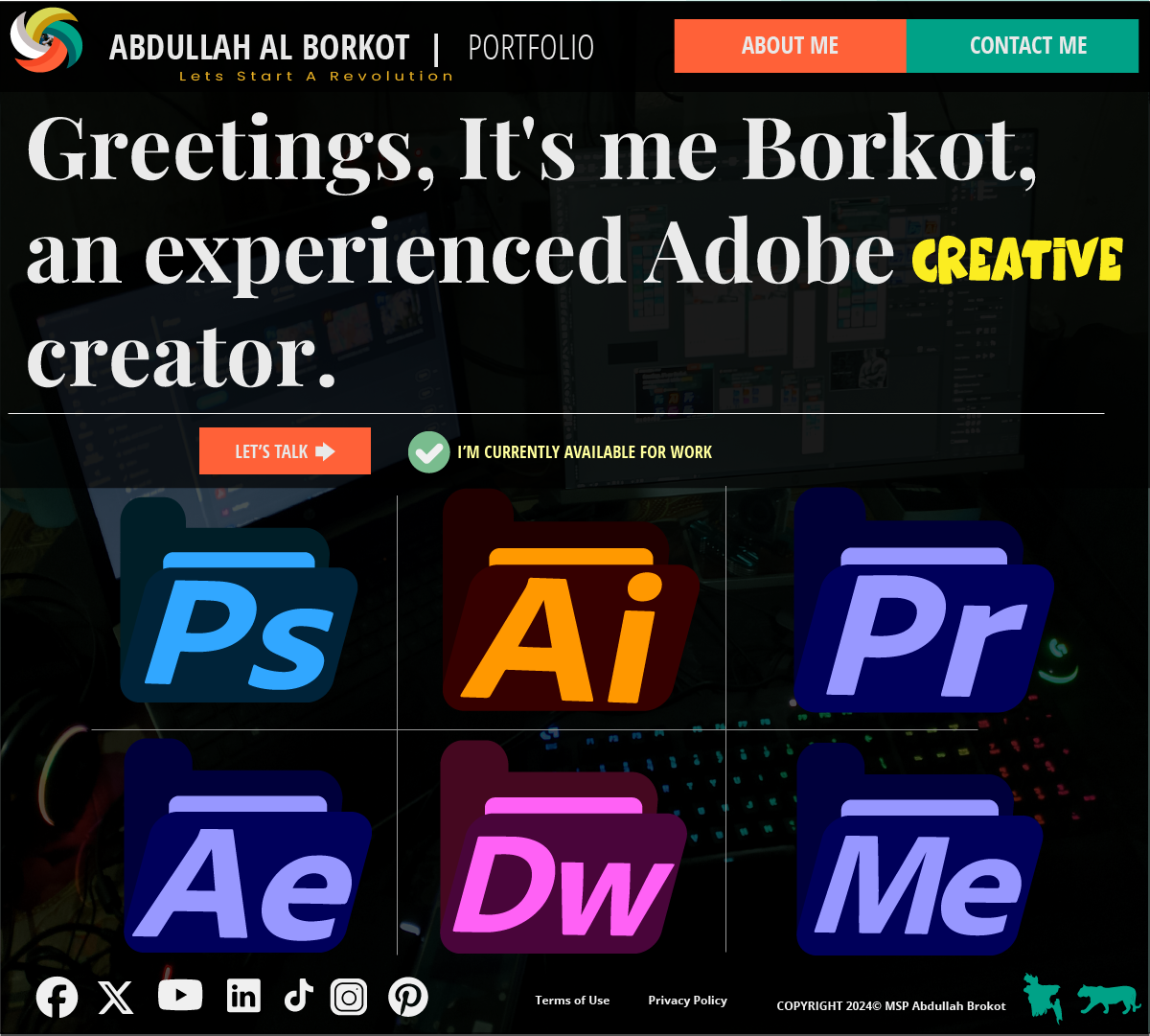The image size is (1150, 1036).
Task: Click the 'Greetings, It's me Borkot' headline
Action: click(x=532, y=150)
